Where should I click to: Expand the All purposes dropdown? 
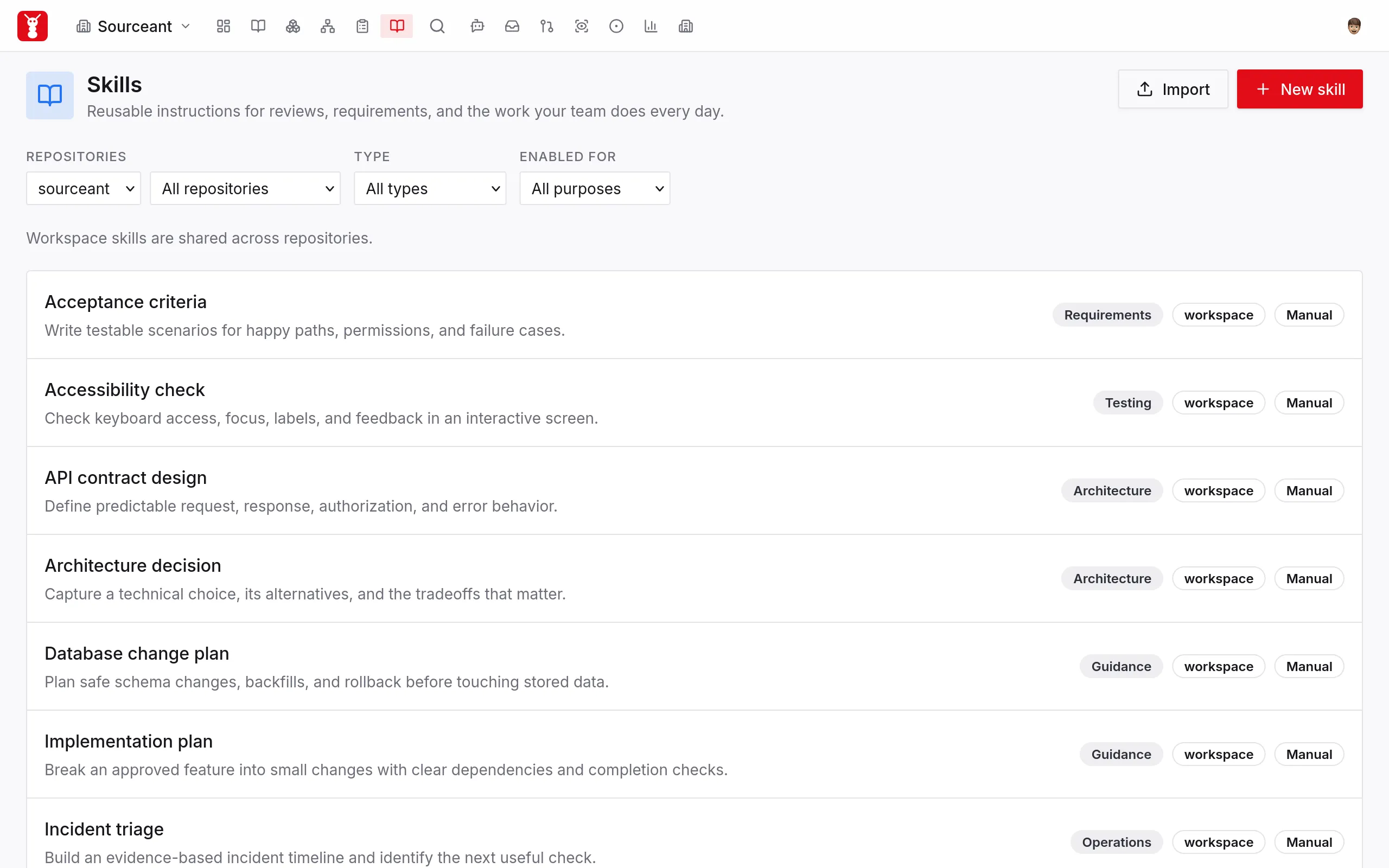(x=595, y=188)
